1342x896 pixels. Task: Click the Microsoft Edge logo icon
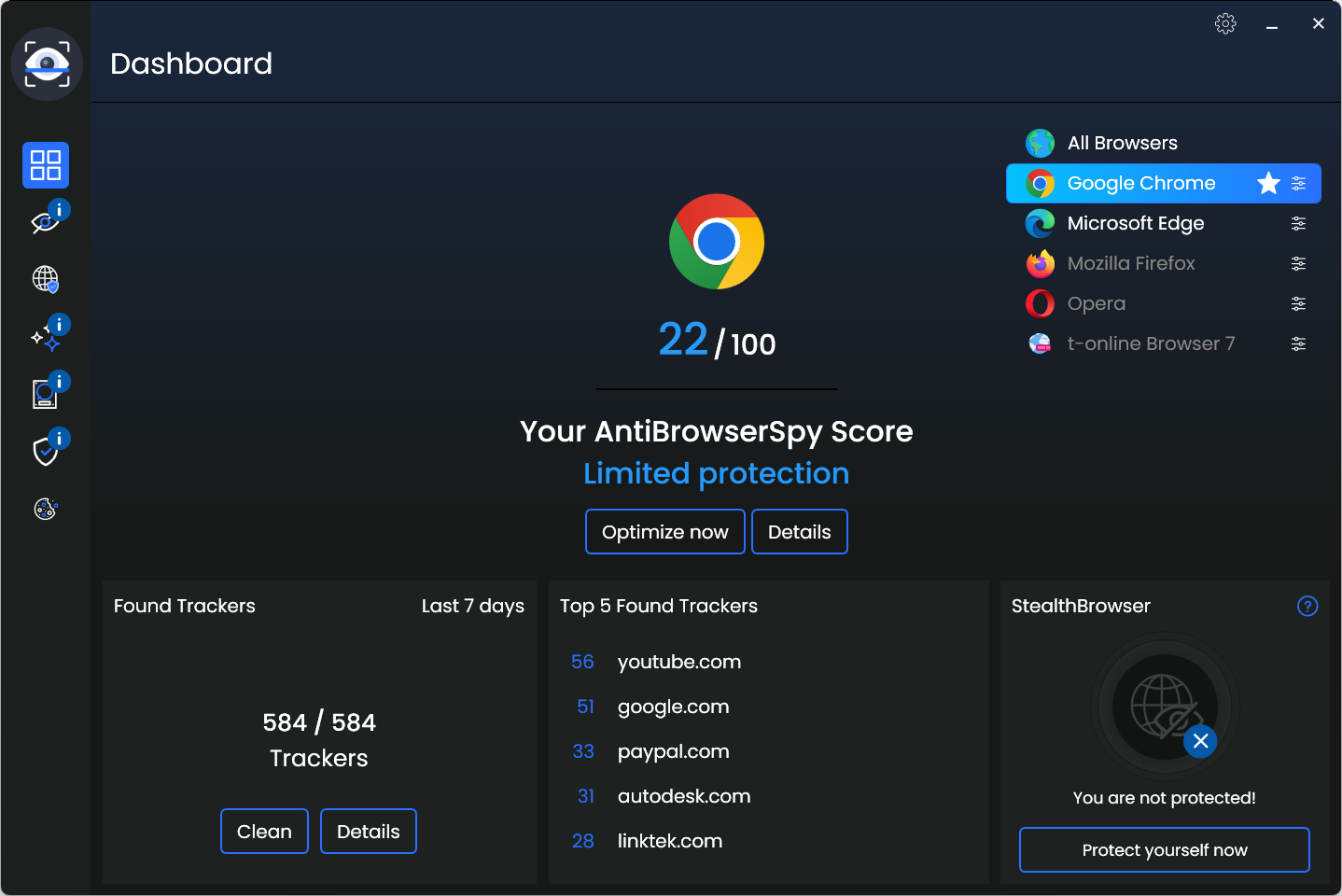[1040, 223]
